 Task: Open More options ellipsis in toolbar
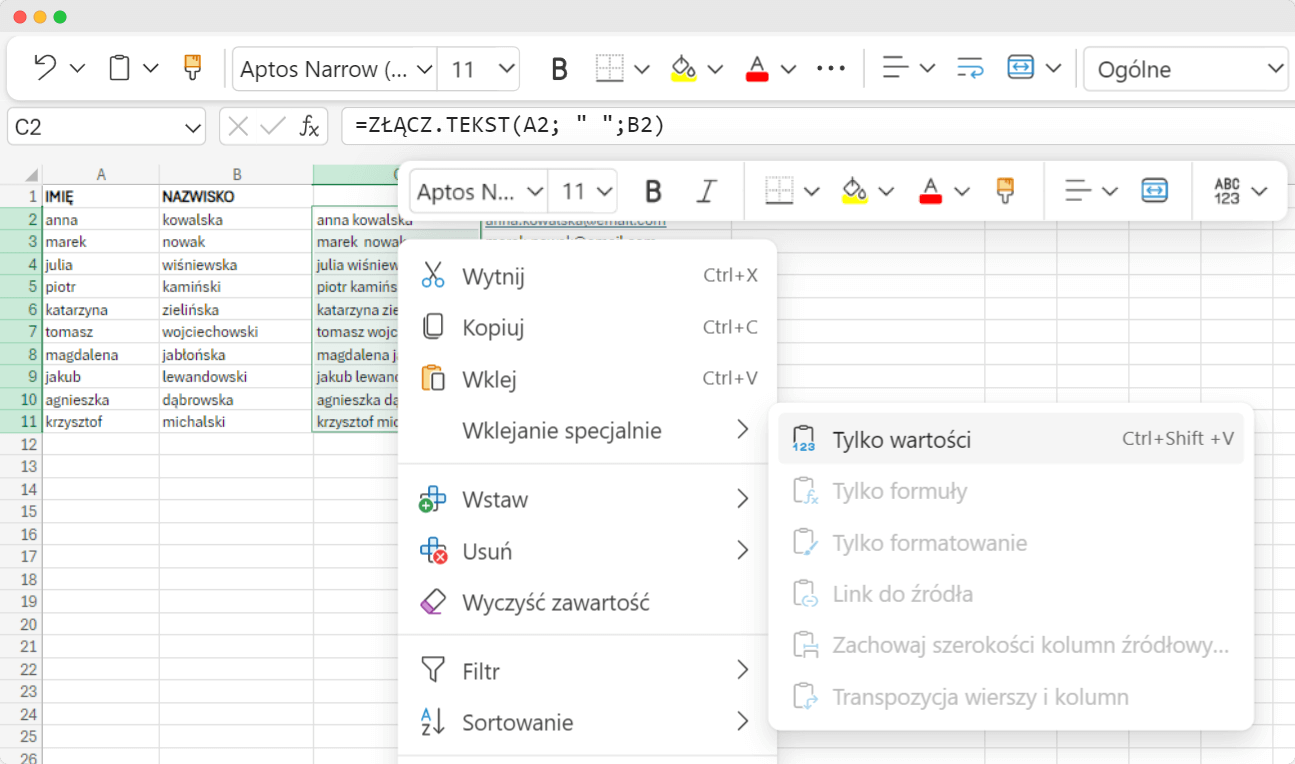point(831,68)
